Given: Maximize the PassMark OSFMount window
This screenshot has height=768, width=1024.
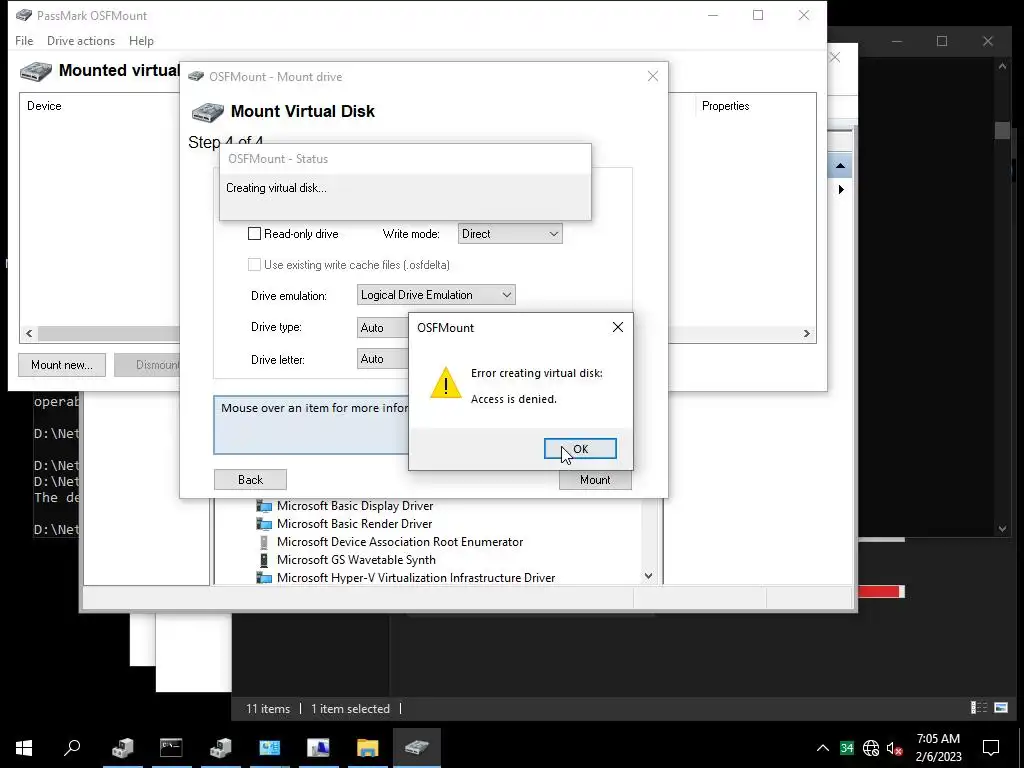Looking at the screenshot, I should (x=758, y=15).
